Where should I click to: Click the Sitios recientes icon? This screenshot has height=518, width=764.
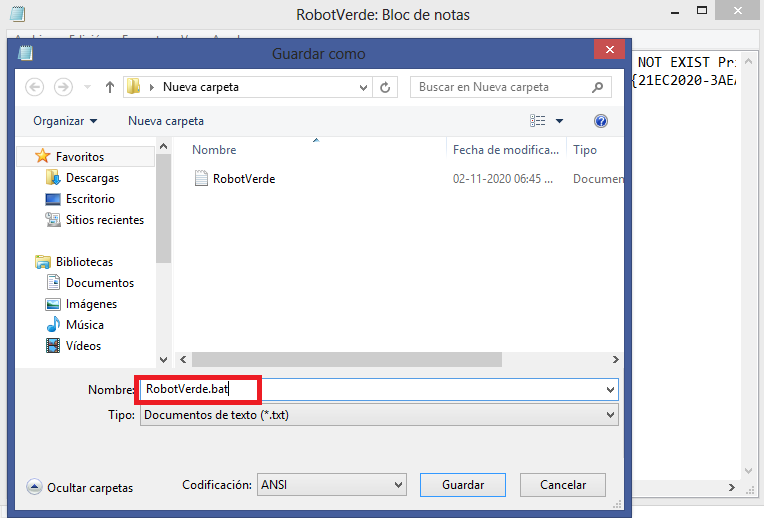click(53, 220)
